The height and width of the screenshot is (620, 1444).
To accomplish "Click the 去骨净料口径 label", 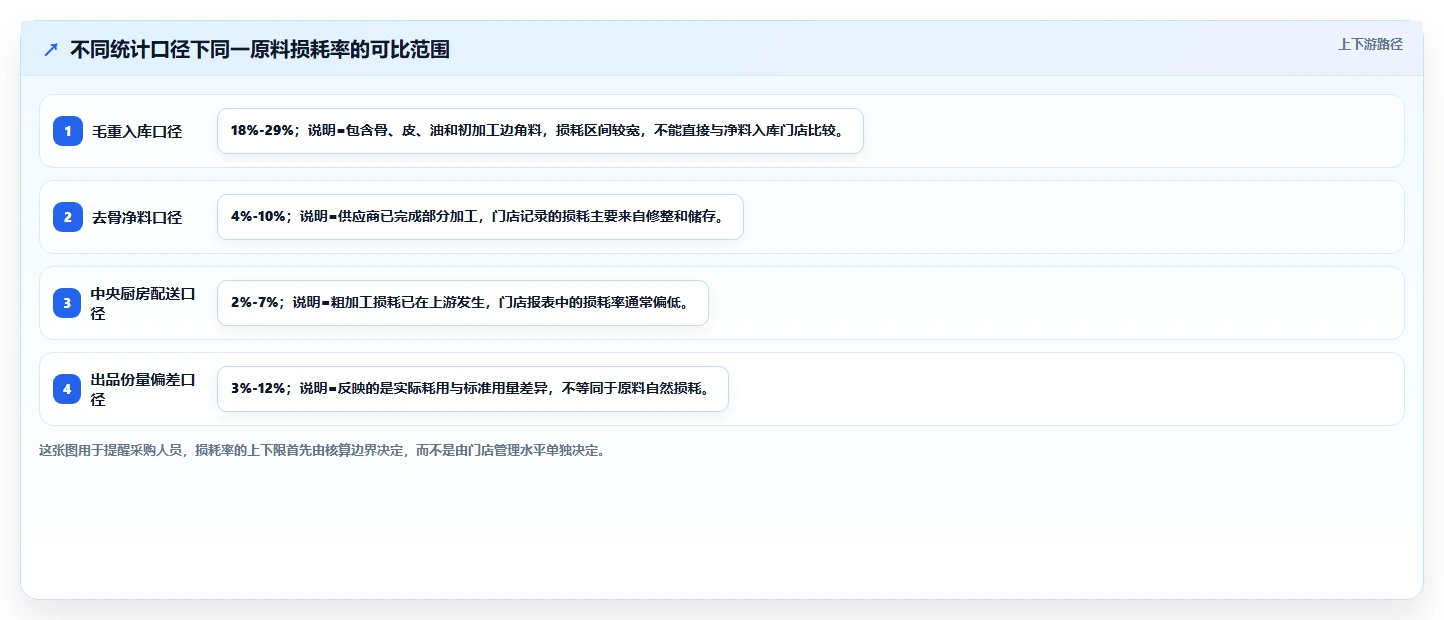I will (137, 217).
